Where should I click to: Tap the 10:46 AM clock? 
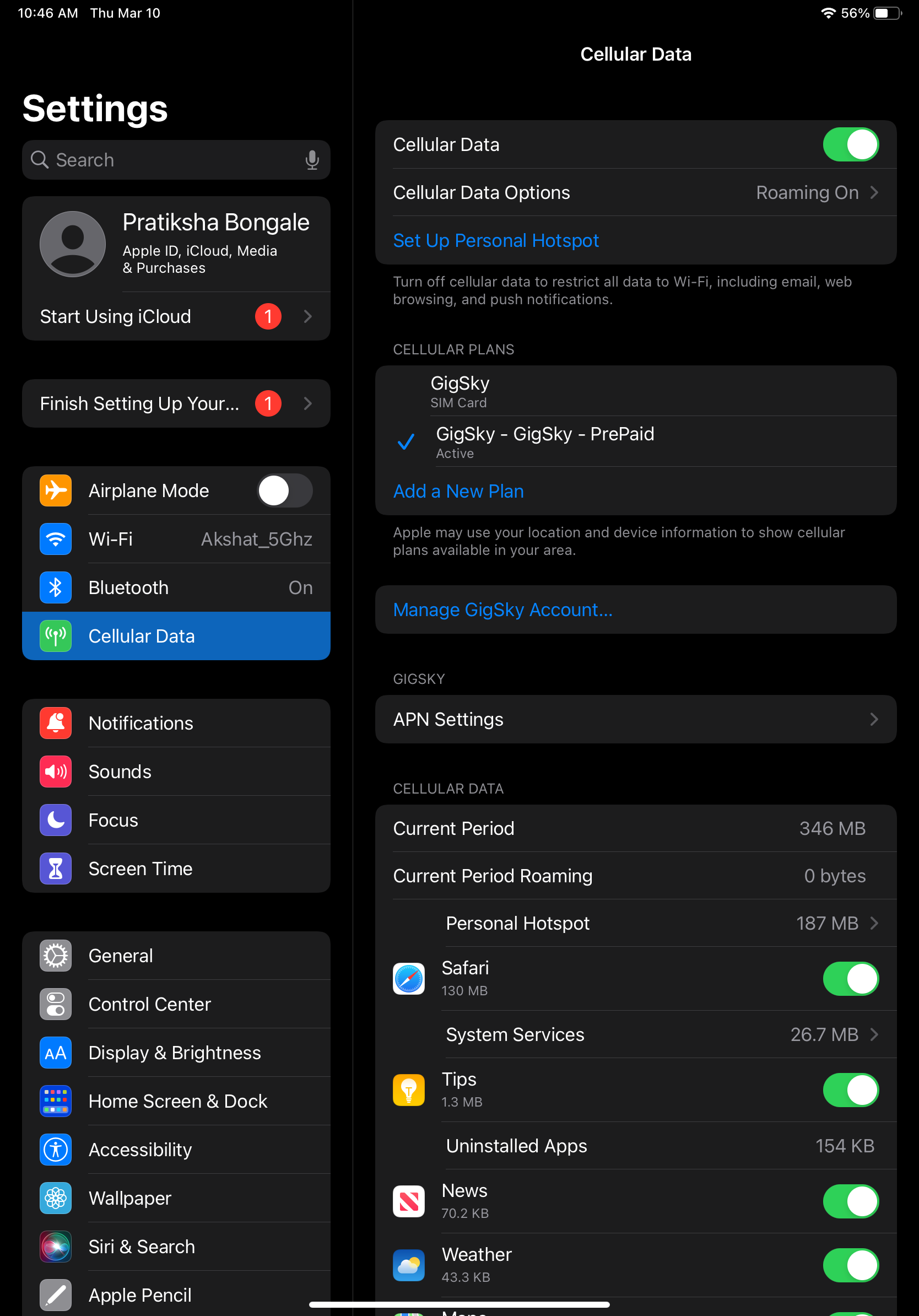tap(48, 13)
